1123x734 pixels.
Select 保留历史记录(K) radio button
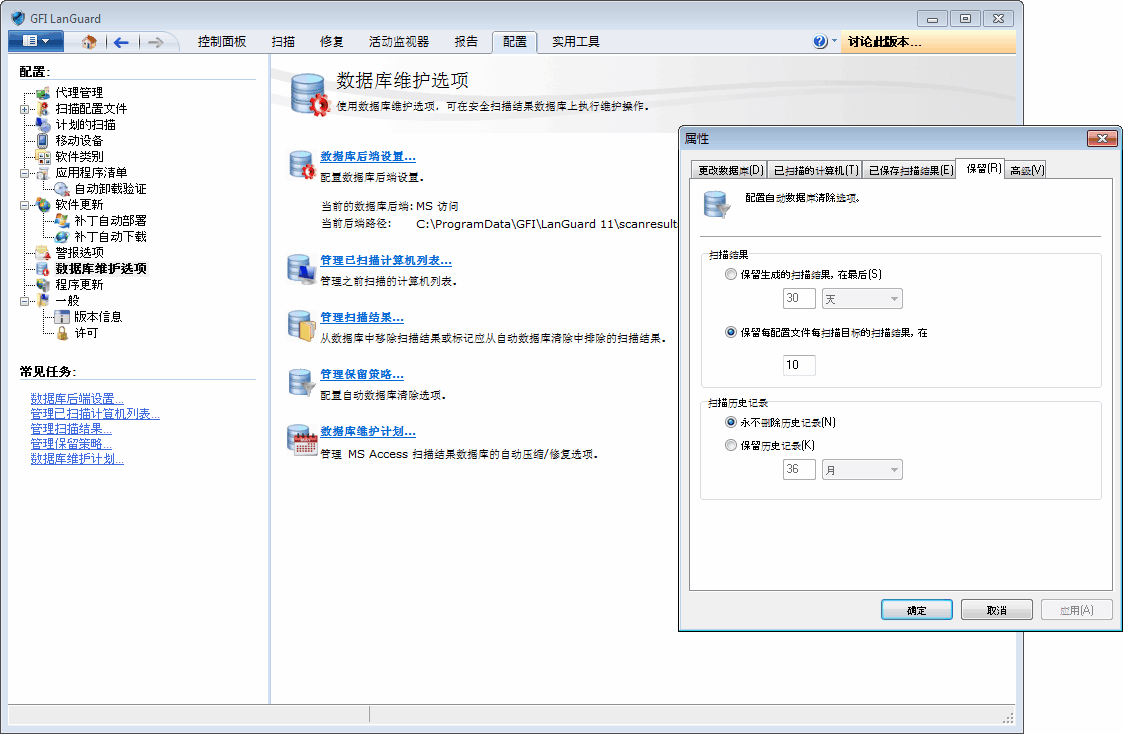731,445
